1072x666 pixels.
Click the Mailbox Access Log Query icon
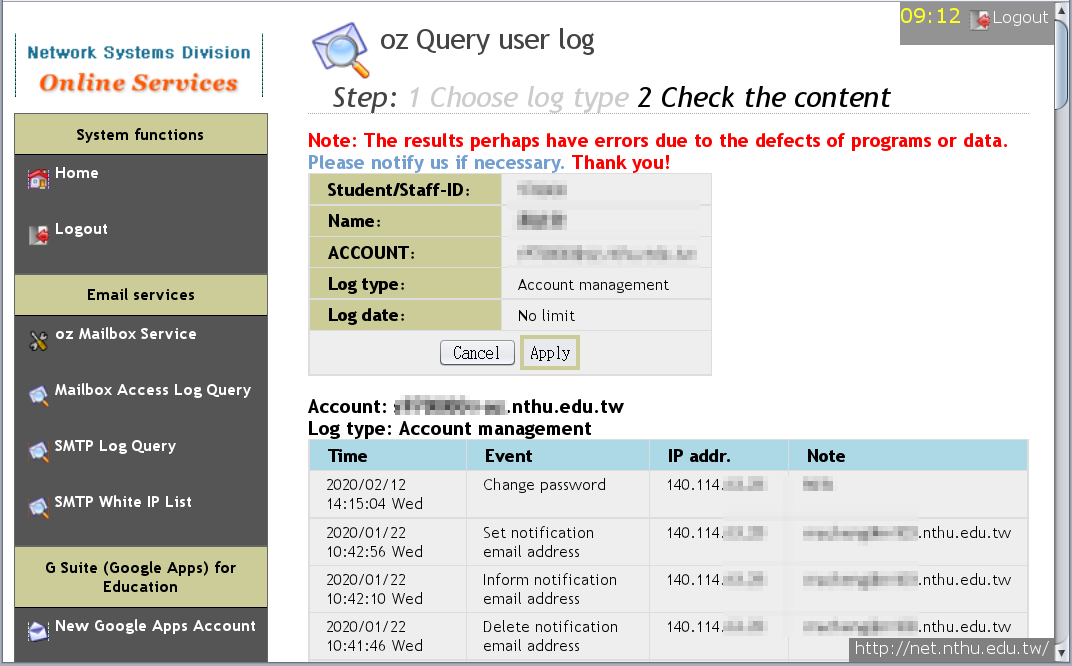[x=38, y=396]
